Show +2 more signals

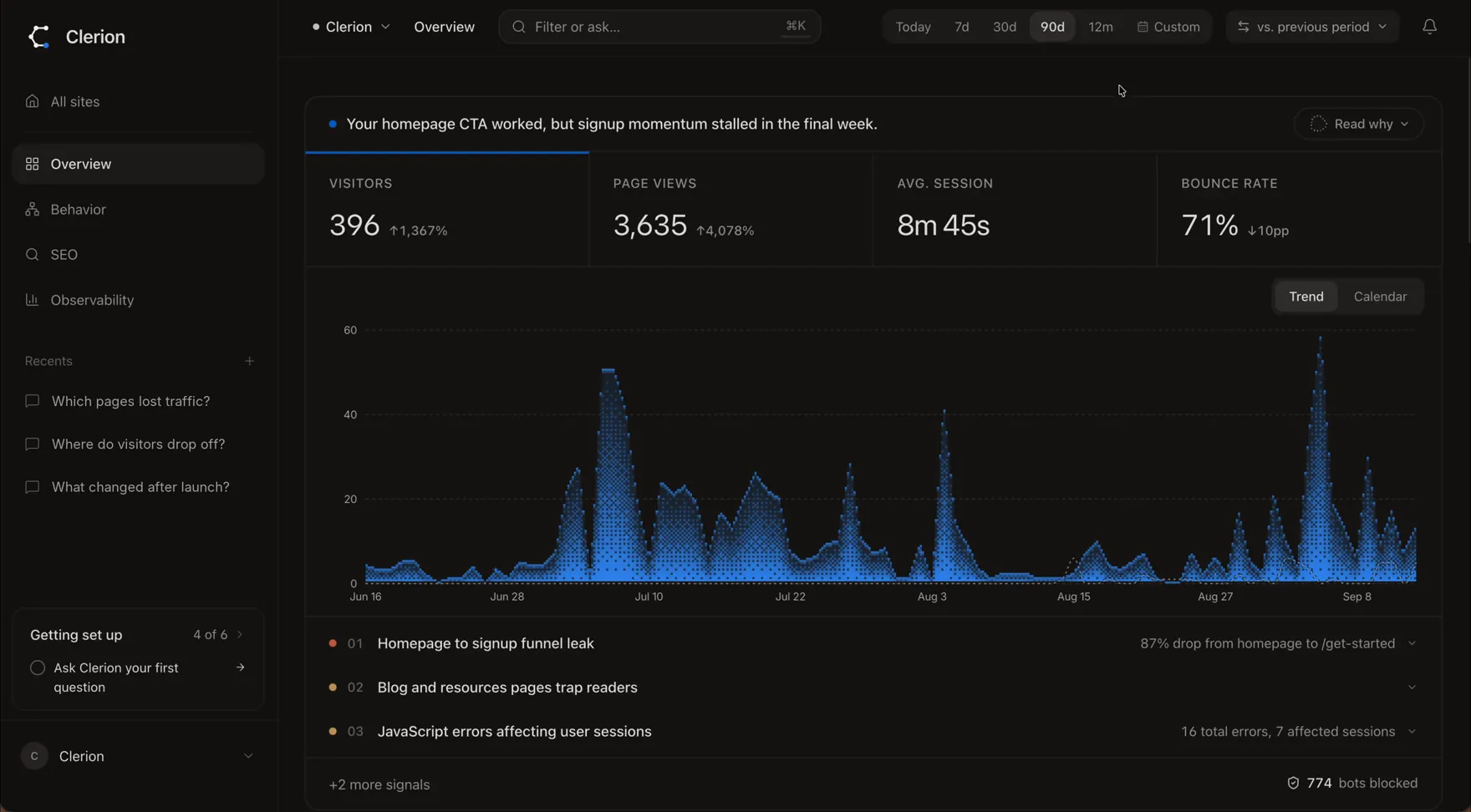pyautogui.click(x=379, y=784)
